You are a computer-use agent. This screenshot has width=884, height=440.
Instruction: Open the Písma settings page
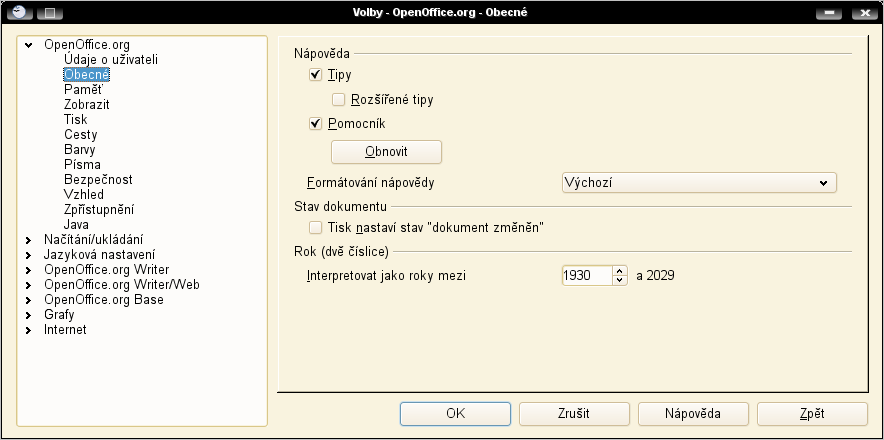point(82,165)
